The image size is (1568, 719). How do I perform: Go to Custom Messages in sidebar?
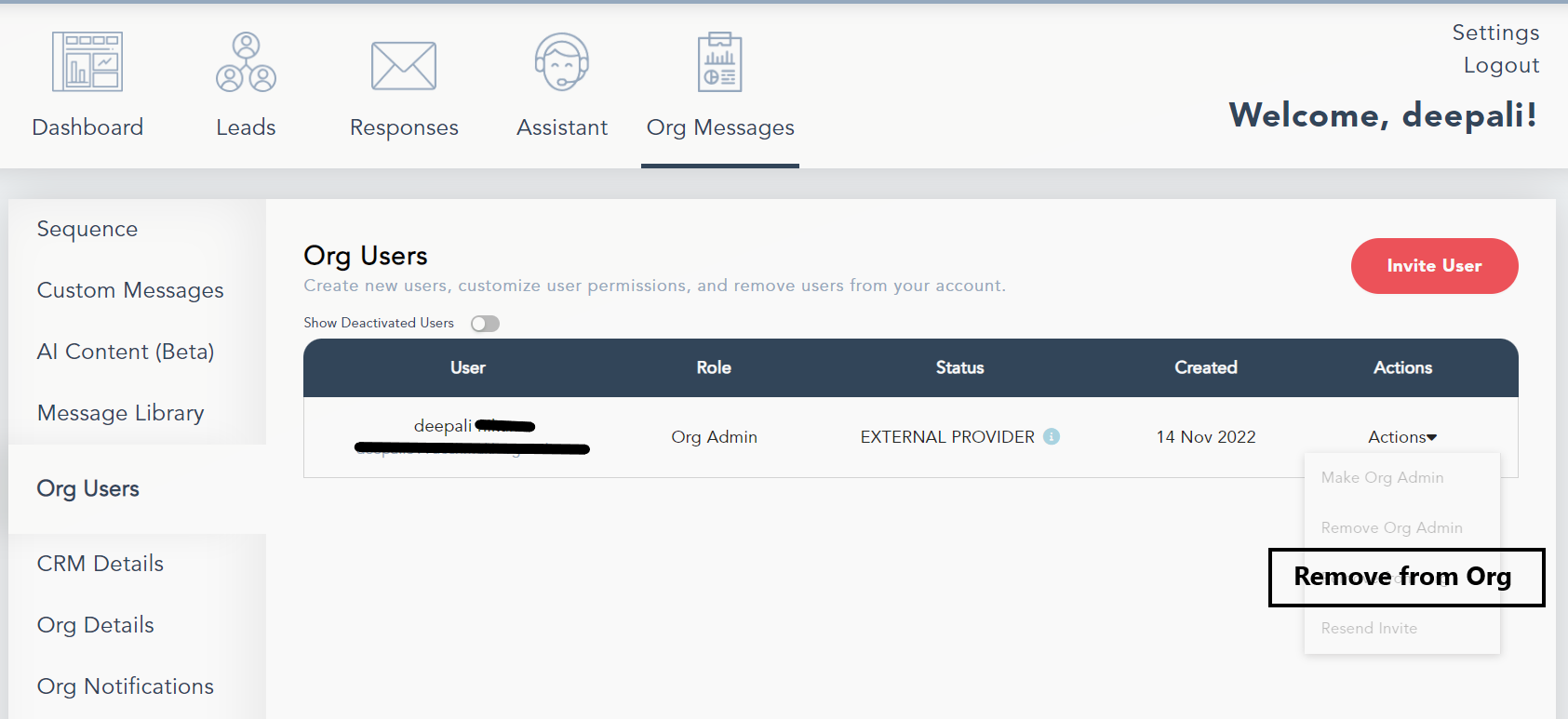(x=130, y=290)
